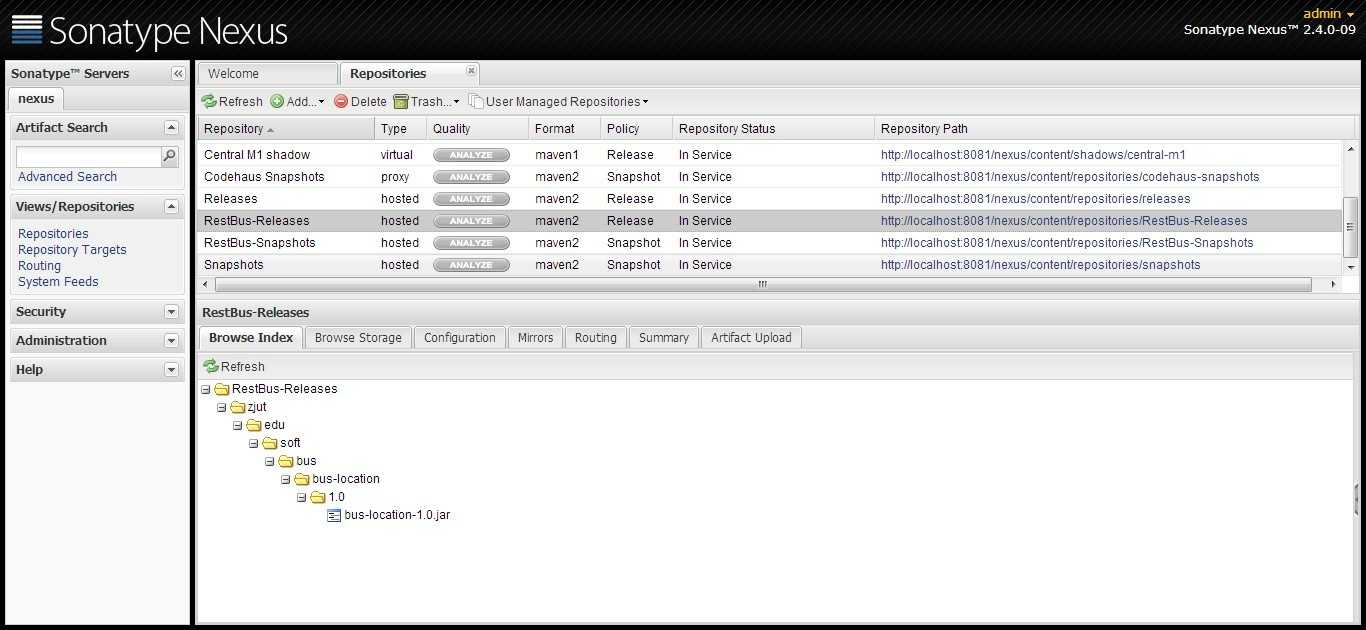Sort by the Policy column header
Screen dimensions: 1366x630
pos(636,129)
